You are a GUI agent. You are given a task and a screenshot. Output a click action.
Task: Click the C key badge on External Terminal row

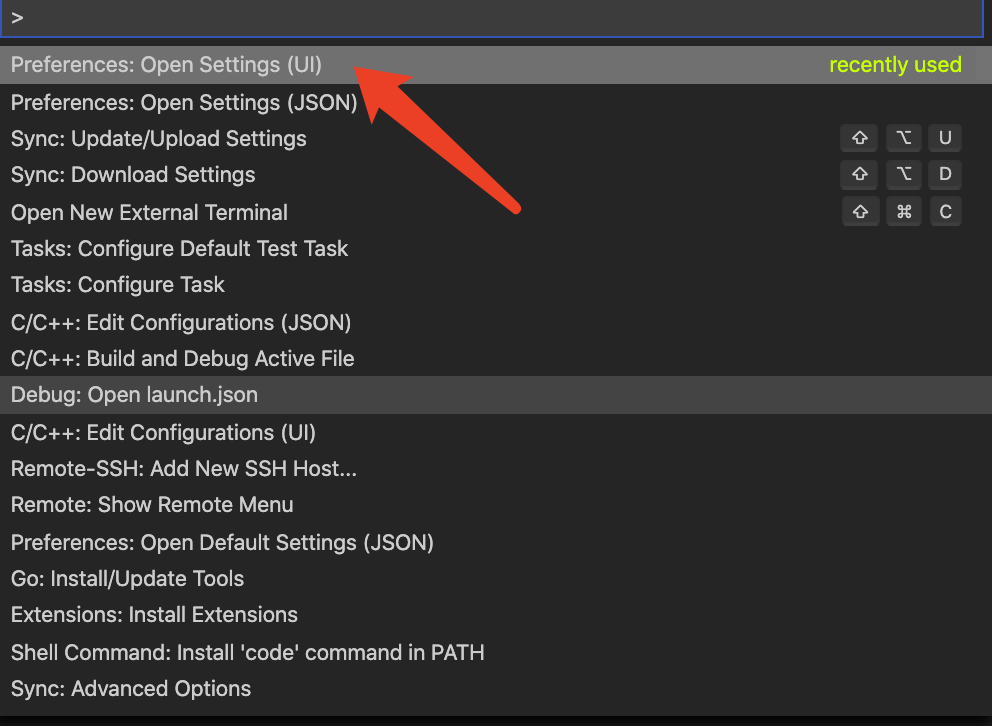tap(946, 211)
